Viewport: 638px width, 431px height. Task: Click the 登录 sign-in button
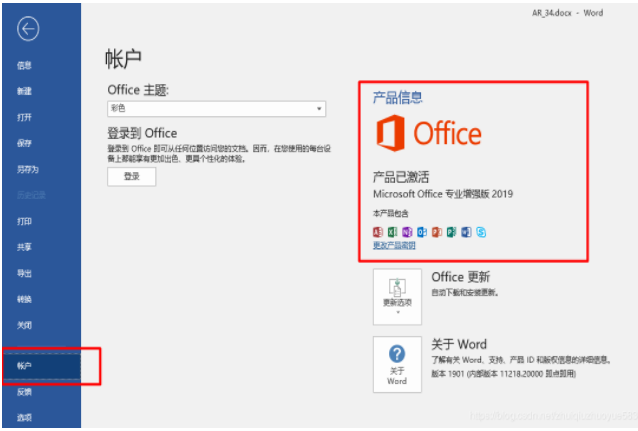(131, 177)
